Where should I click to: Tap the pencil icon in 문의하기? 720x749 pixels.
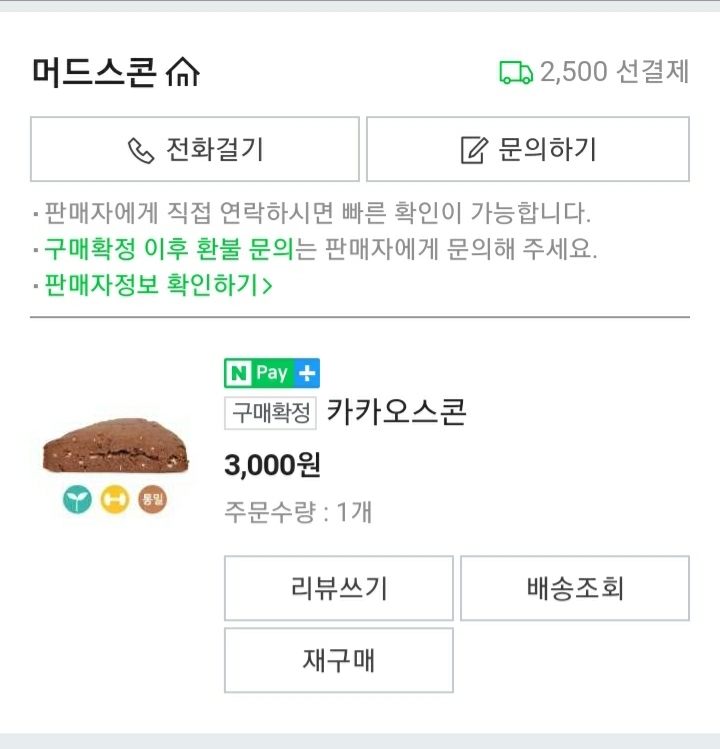(x=473, y=150)
